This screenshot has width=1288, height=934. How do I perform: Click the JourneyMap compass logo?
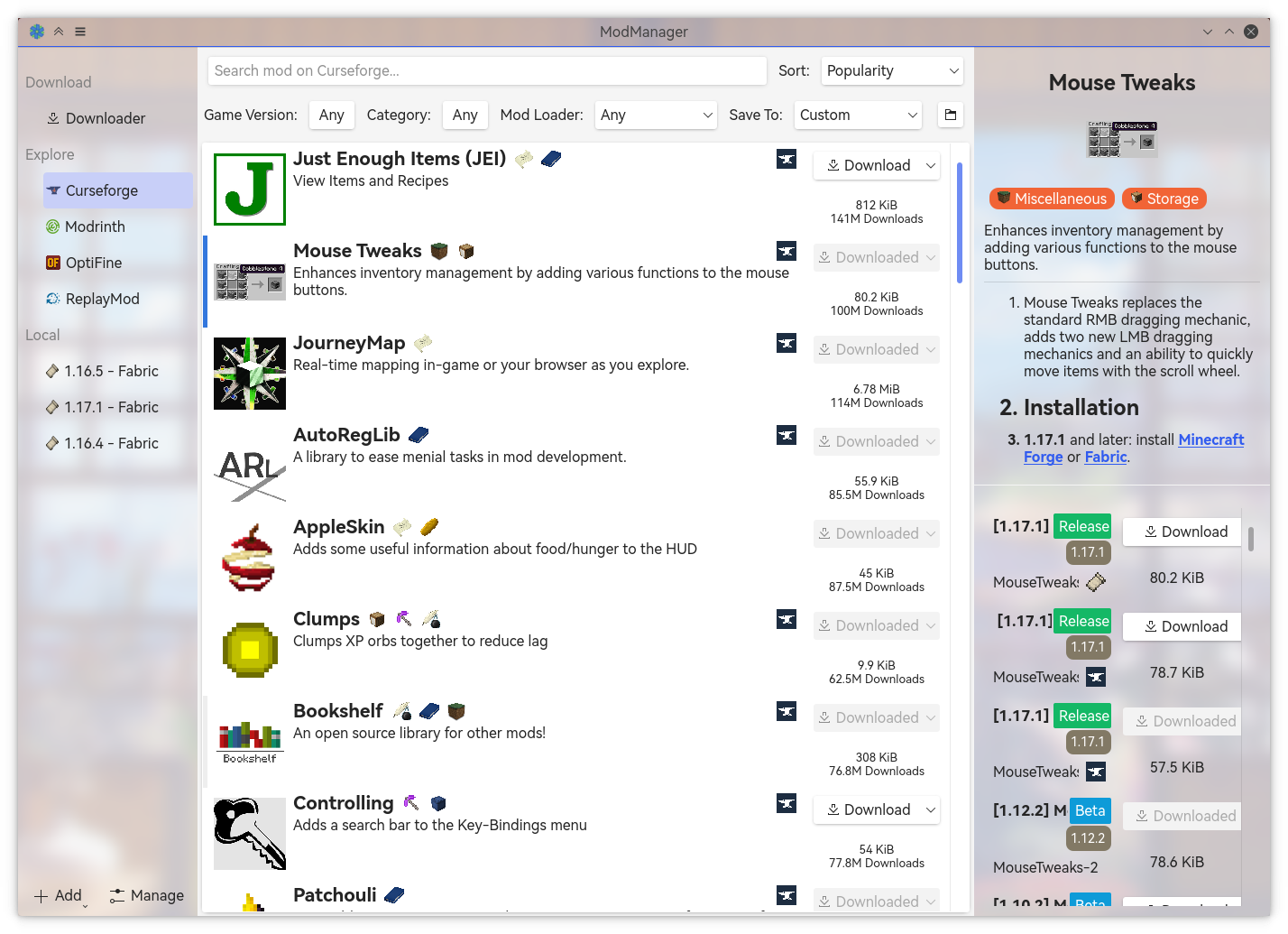[250, 374]
